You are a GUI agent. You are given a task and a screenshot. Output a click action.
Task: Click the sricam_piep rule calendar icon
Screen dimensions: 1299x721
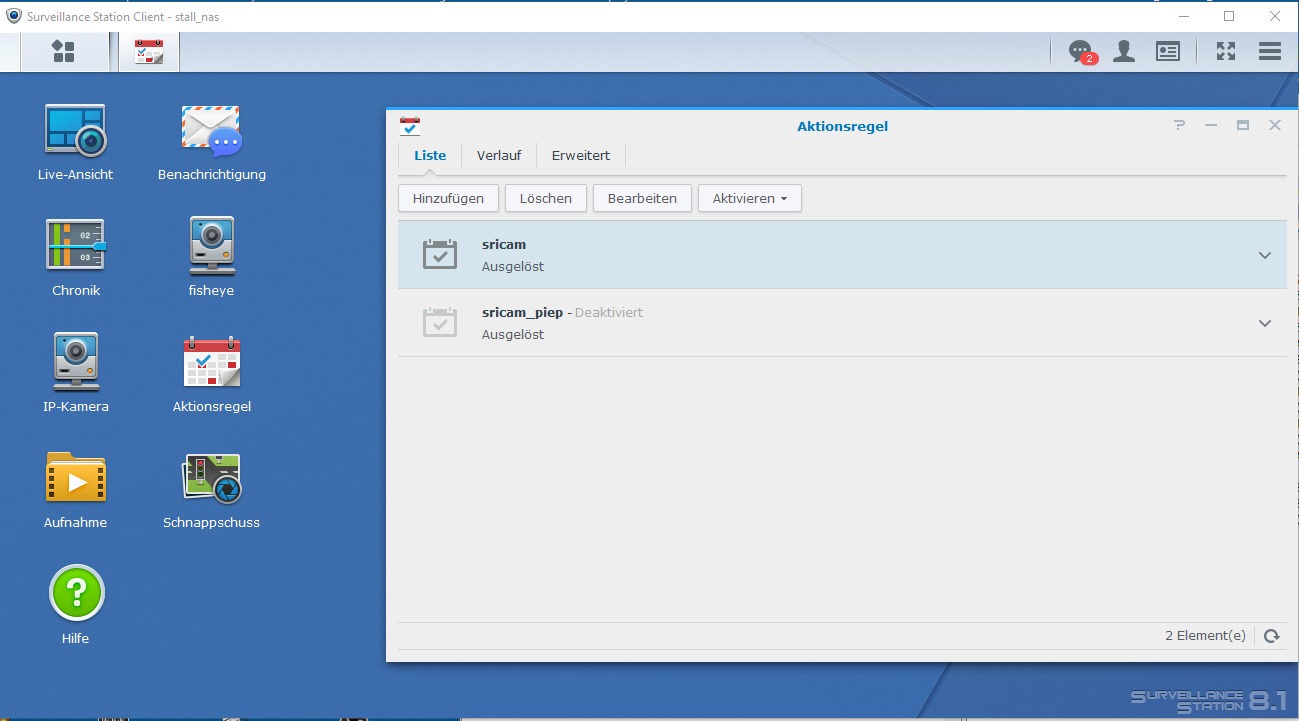(x=439, y=322)
